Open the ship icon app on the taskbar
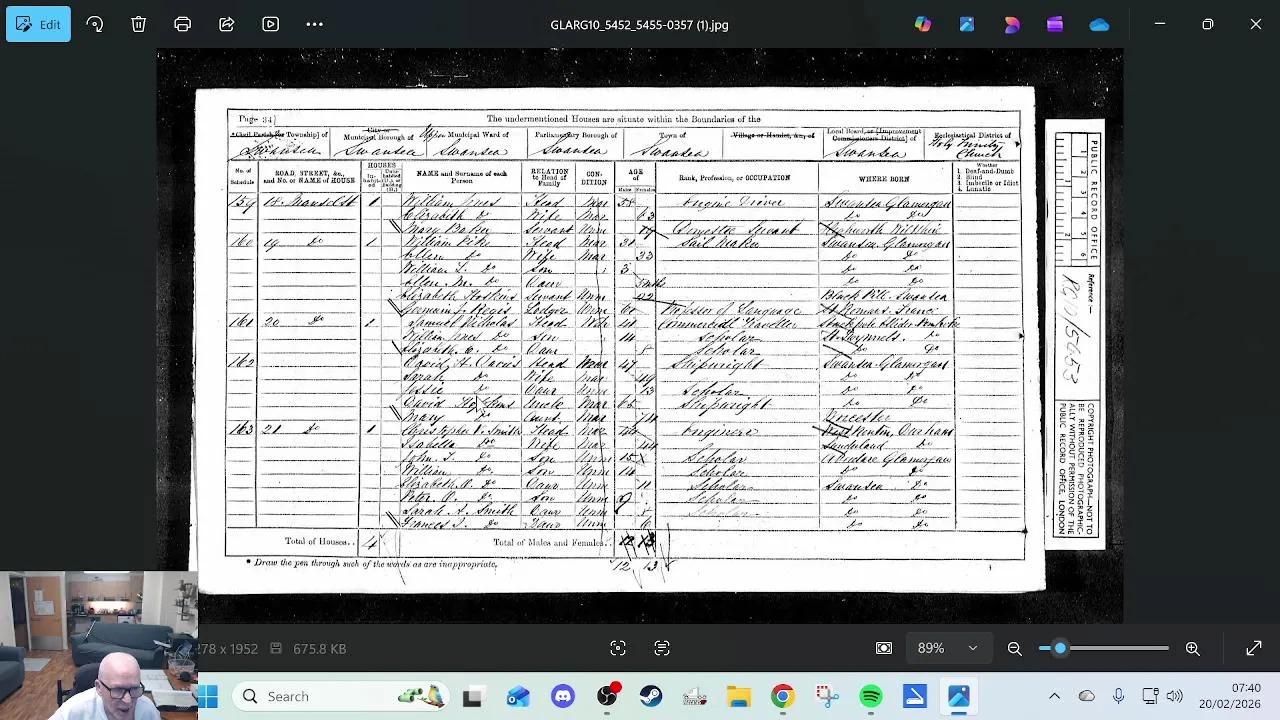The height and width of the screenshot is (720, 1280). (x=695, y=696)
